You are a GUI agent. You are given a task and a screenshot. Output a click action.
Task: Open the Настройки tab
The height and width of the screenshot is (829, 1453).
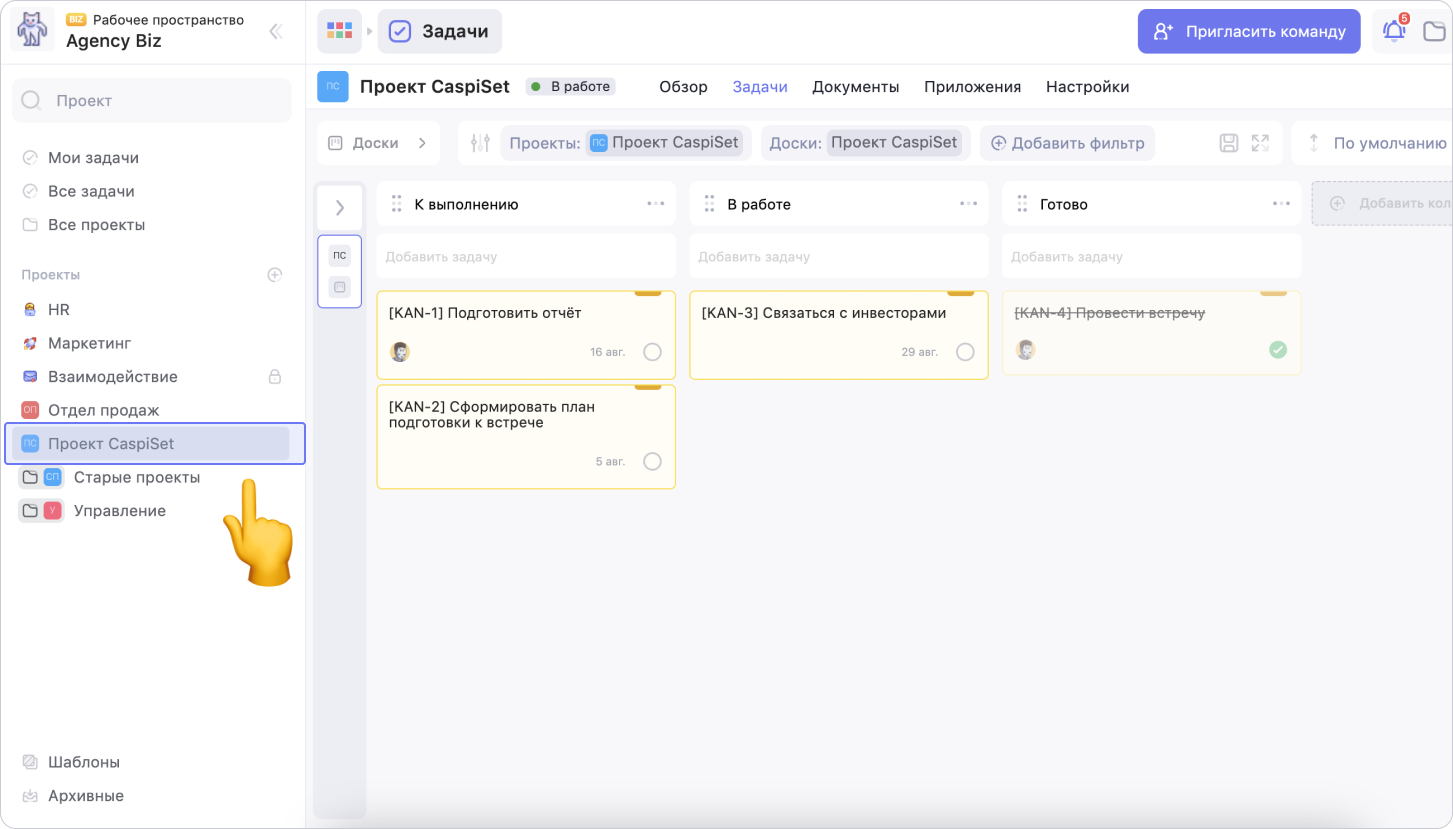[x=1087, y=87]
